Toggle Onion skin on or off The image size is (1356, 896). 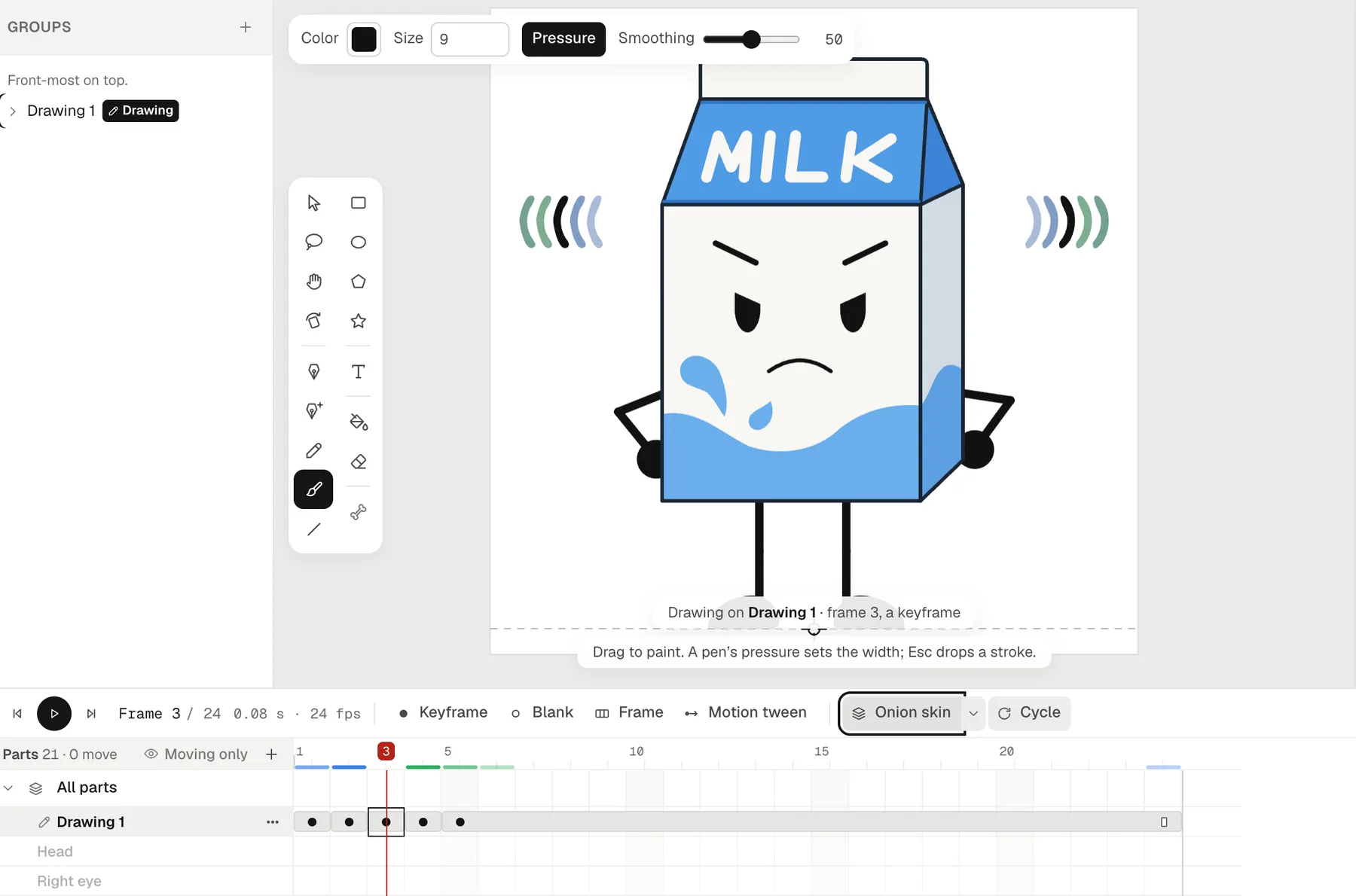901,713
